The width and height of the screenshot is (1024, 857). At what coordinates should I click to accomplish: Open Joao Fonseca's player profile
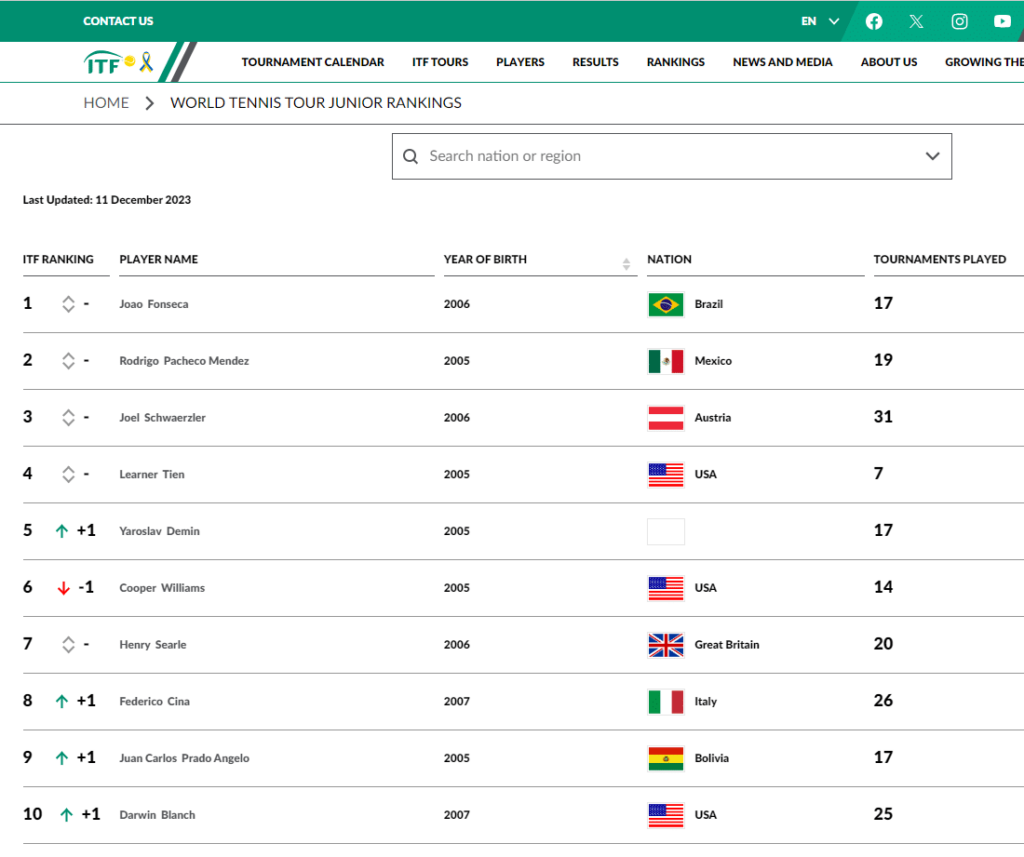pyautogui.click(x=154, y=304)
